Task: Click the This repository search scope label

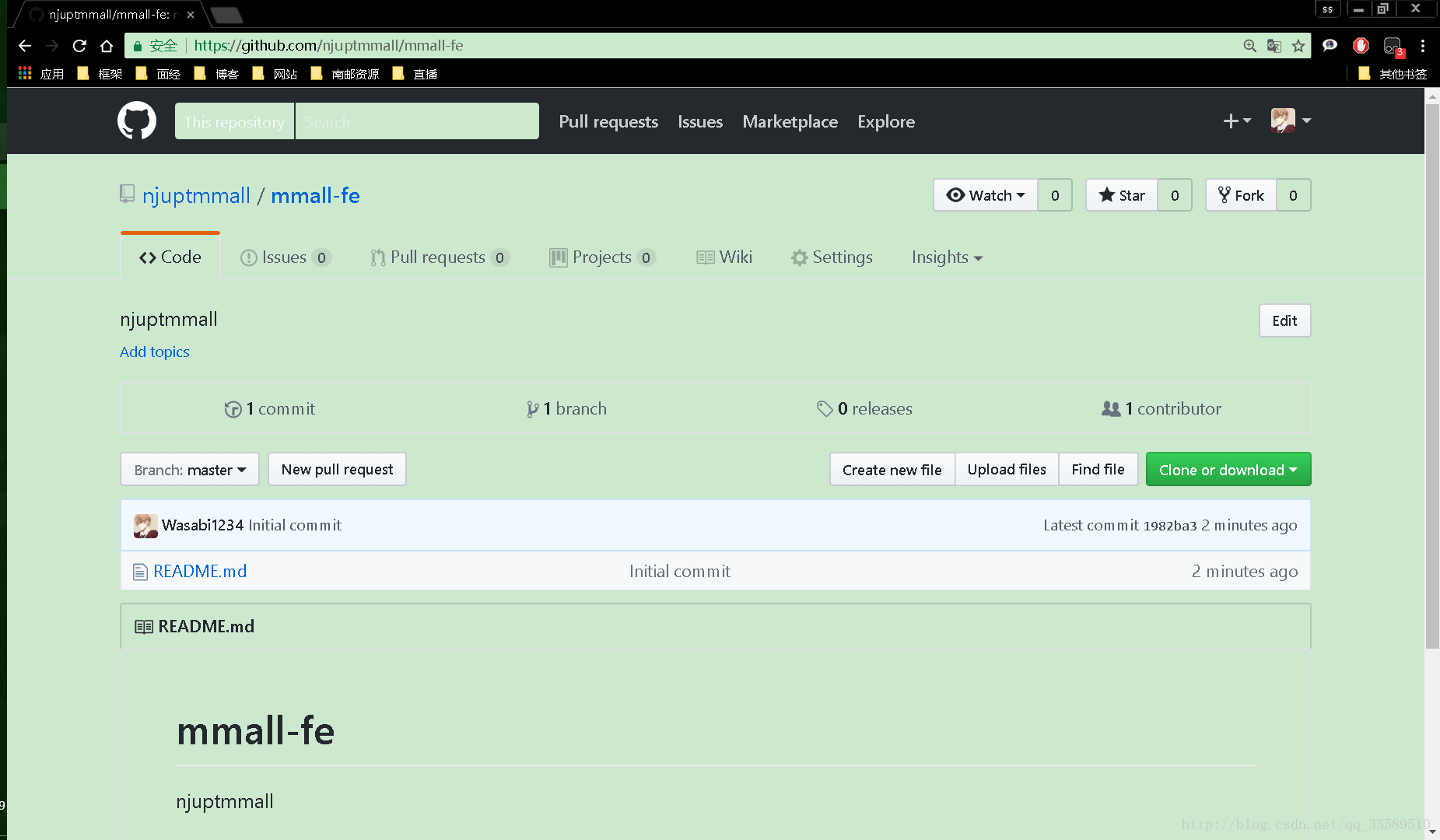Action: click(x=234, y=121)
